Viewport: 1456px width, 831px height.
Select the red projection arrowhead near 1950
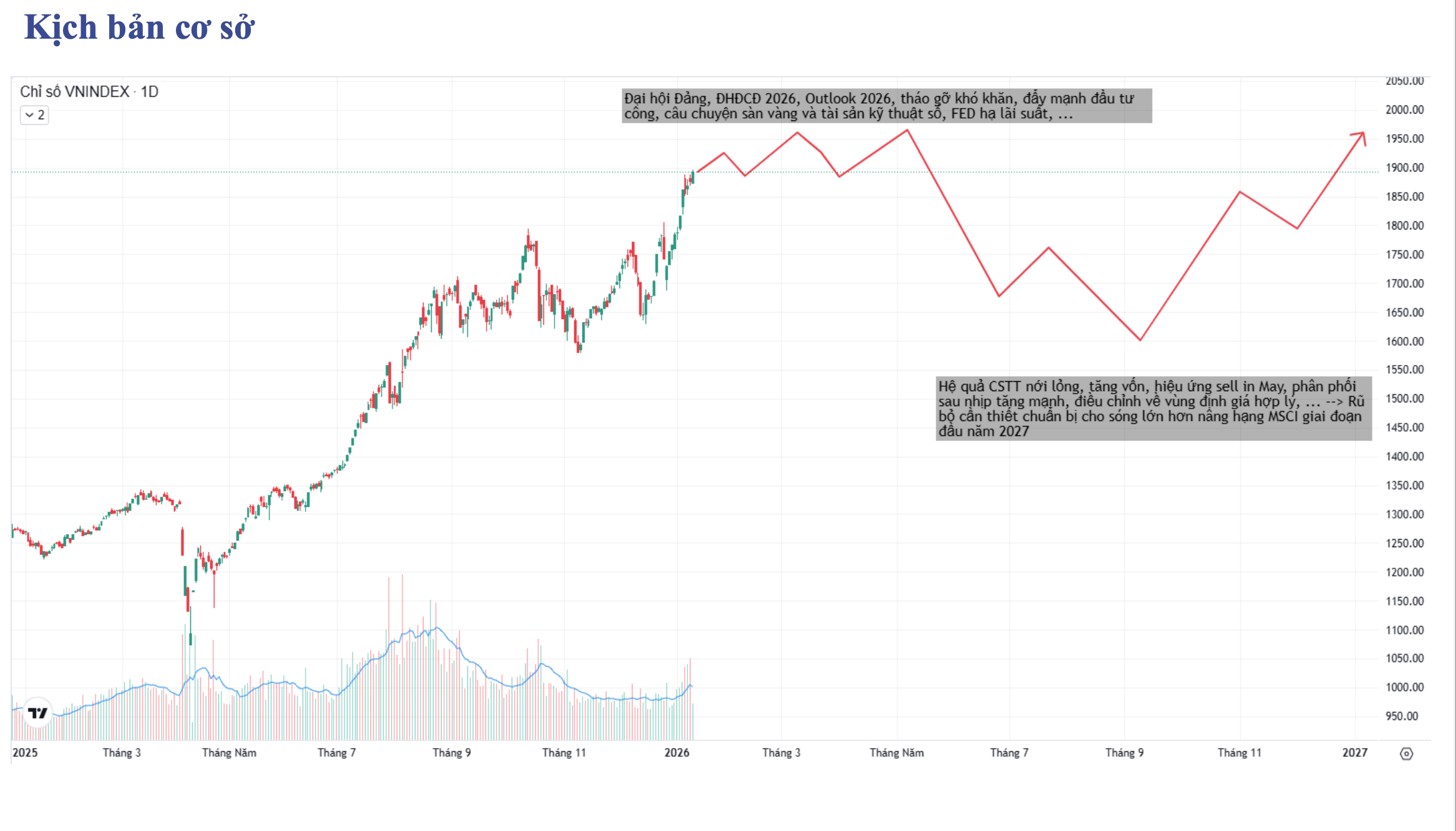(x=1360, y=137)
